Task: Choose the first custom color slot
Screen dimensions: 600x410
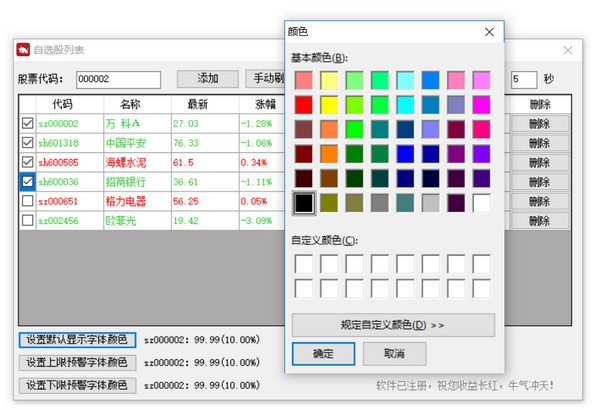Action: click(x=304, y=263)
